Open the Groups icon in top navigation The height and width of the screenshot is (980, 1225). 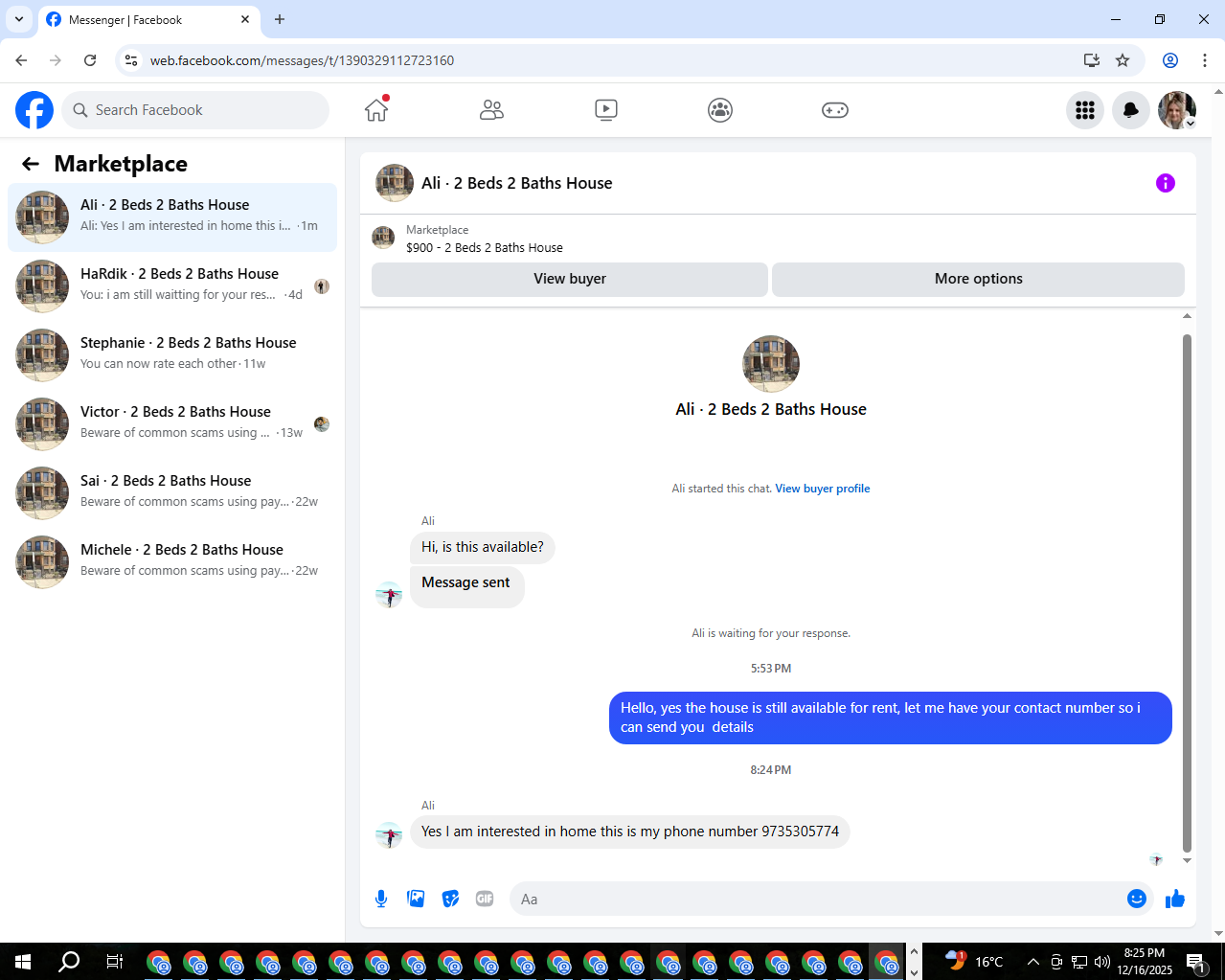tap(720, 110)
